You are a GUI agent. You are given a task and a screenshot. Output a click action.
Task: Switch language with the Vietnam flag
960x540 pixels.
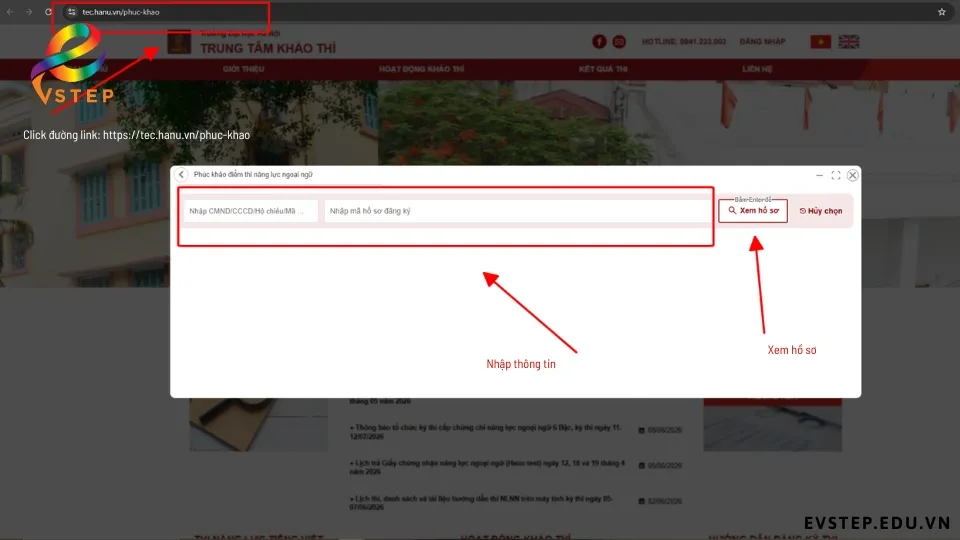click(820, 42)
